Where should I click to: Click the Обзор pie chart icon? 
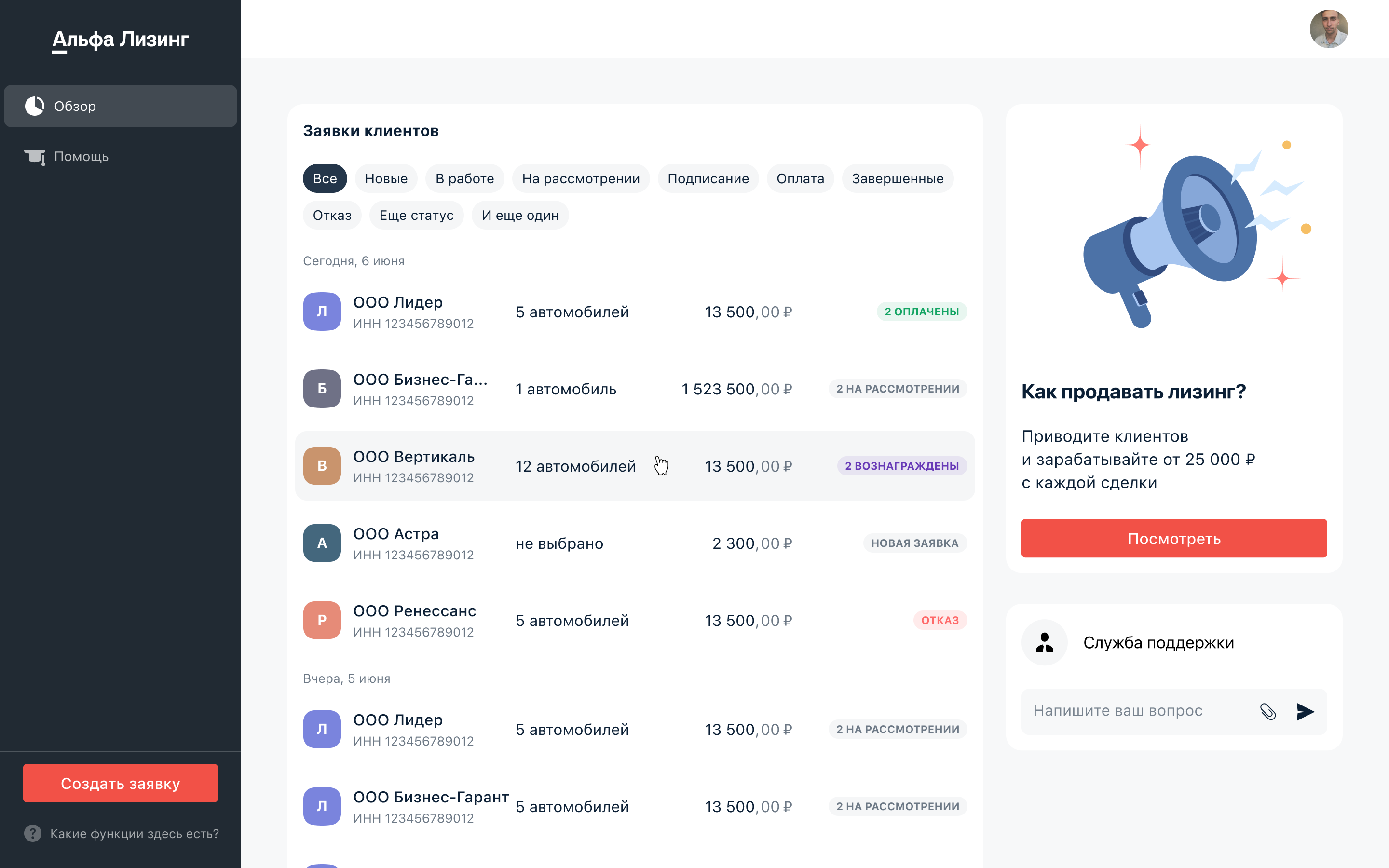point(34,106)
